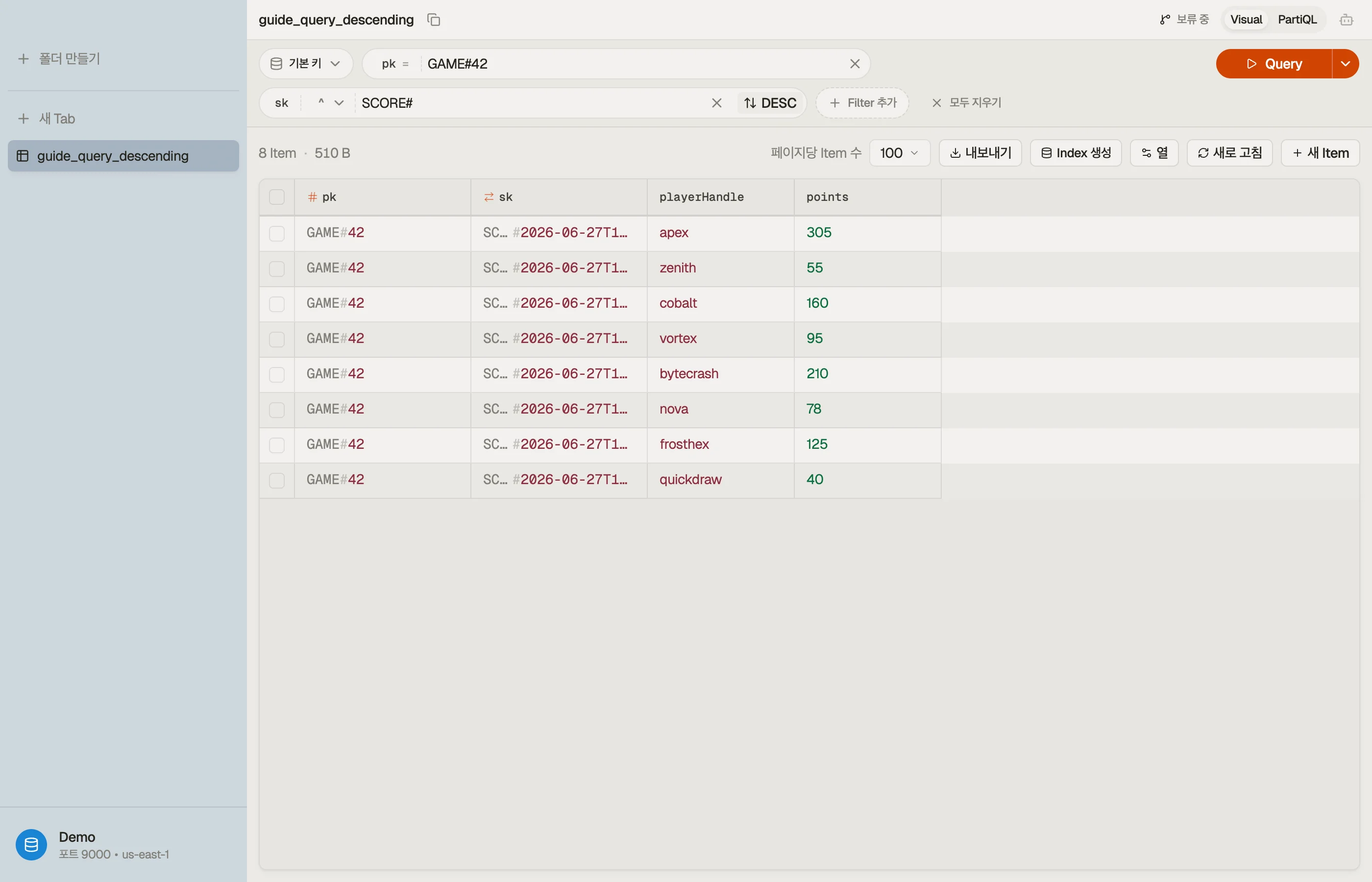This screenshot has width=1372, height=882.
Task: Check the row checkbox for quickdraw
Action: pyautogui.click(x=276, y=480)
